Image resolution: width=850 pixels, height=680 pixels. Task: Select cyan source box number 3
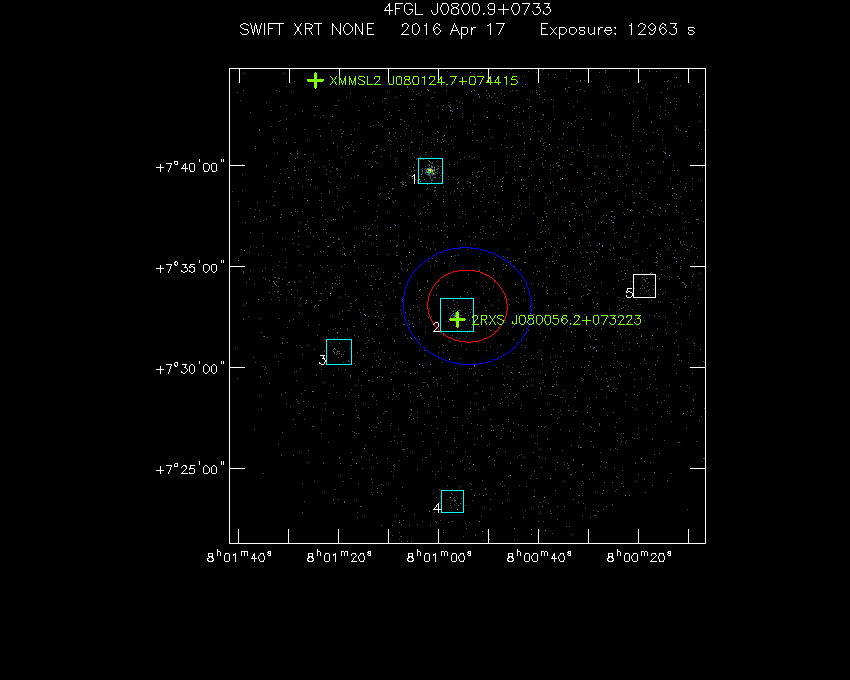coord(339,352)
